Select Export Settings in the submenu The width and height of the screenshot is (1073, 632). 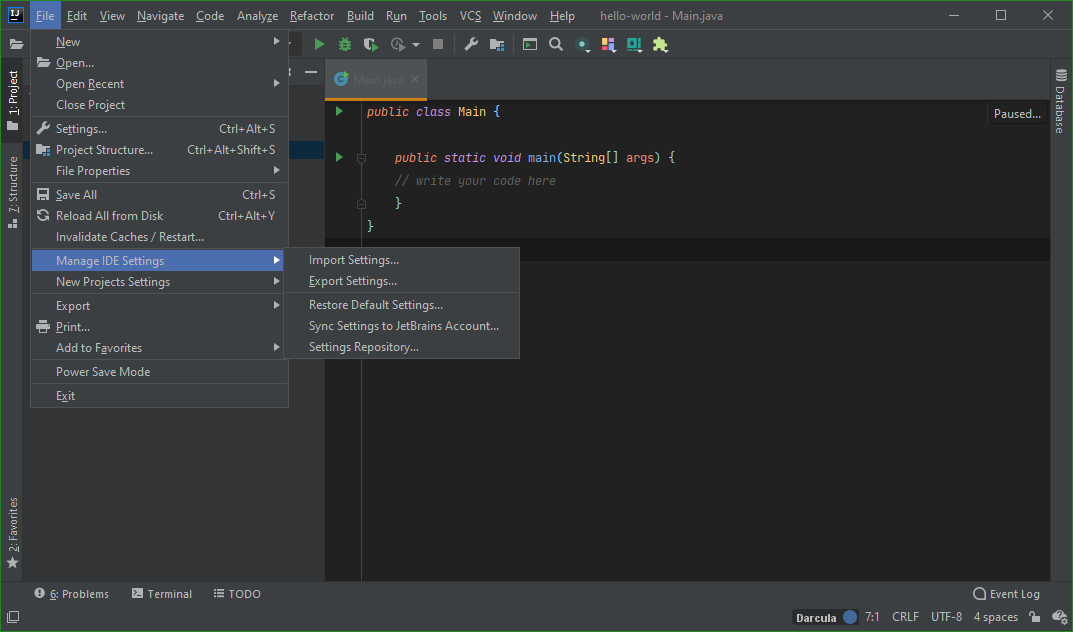coord(353,281)
